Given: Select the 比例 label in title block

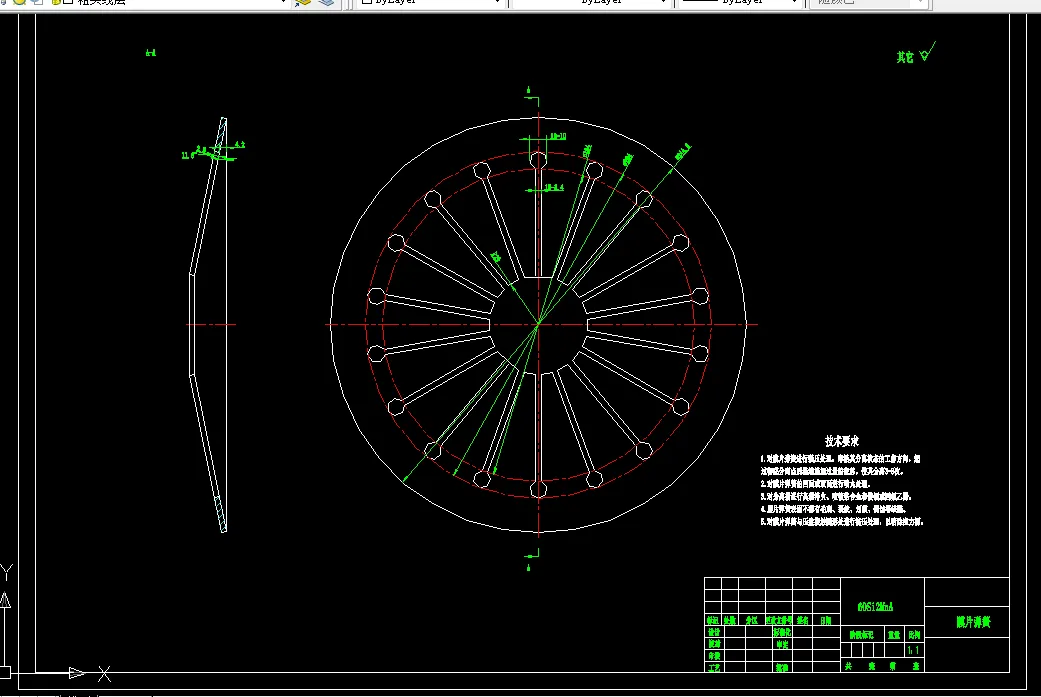Looking at the screenshot, I should pyautogui.click(x=914, y=635).
